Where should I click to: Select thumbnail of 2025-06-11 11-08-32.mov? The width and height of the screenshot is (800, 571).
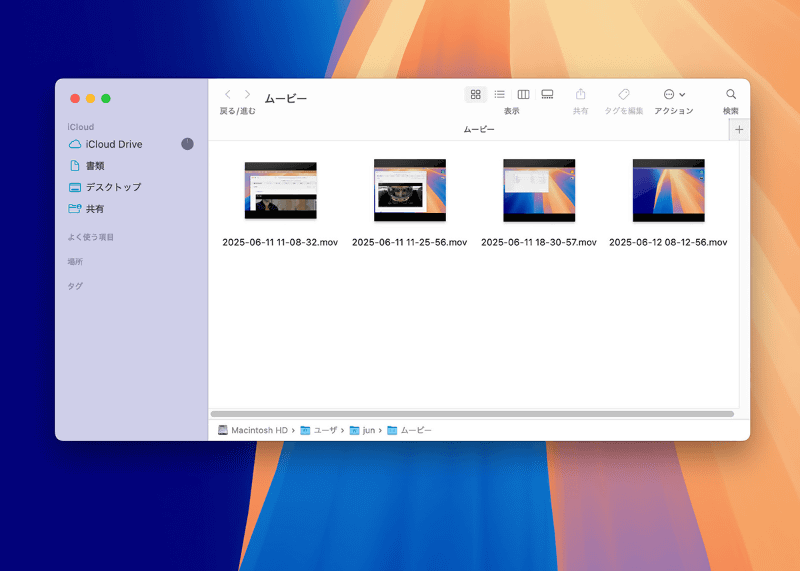(281, 190)
